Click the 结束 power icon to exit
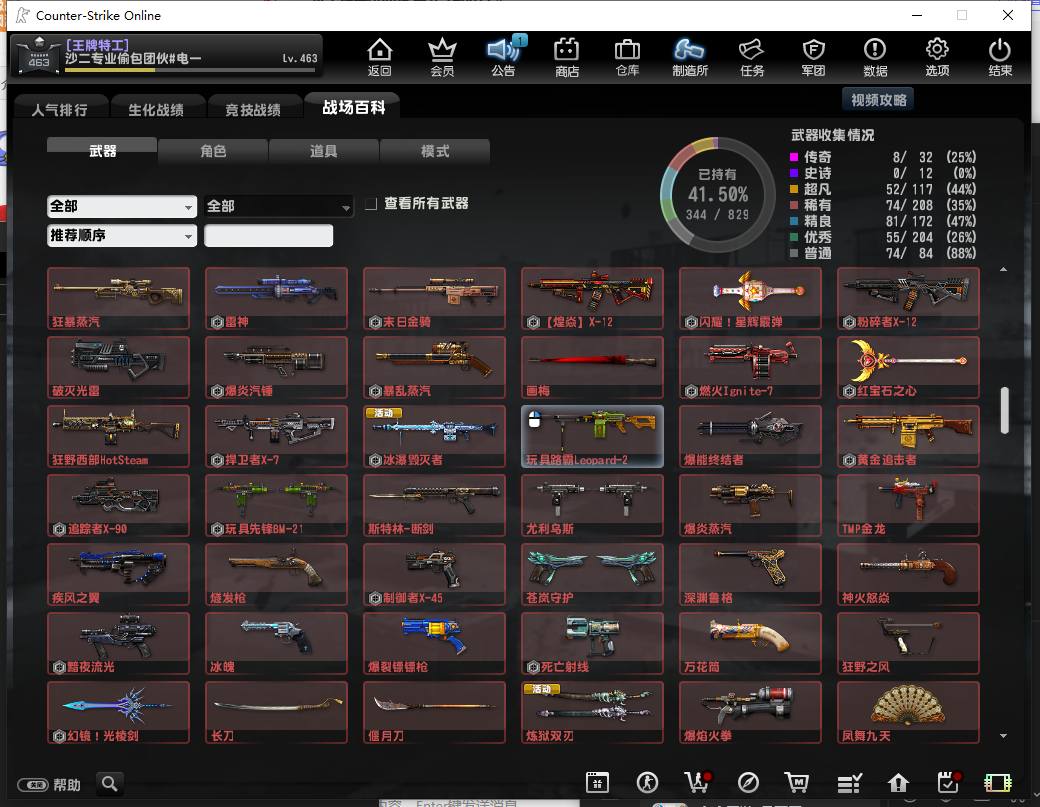The image size is (1040, 807). pyautogui.click(x=1000, y=57)
